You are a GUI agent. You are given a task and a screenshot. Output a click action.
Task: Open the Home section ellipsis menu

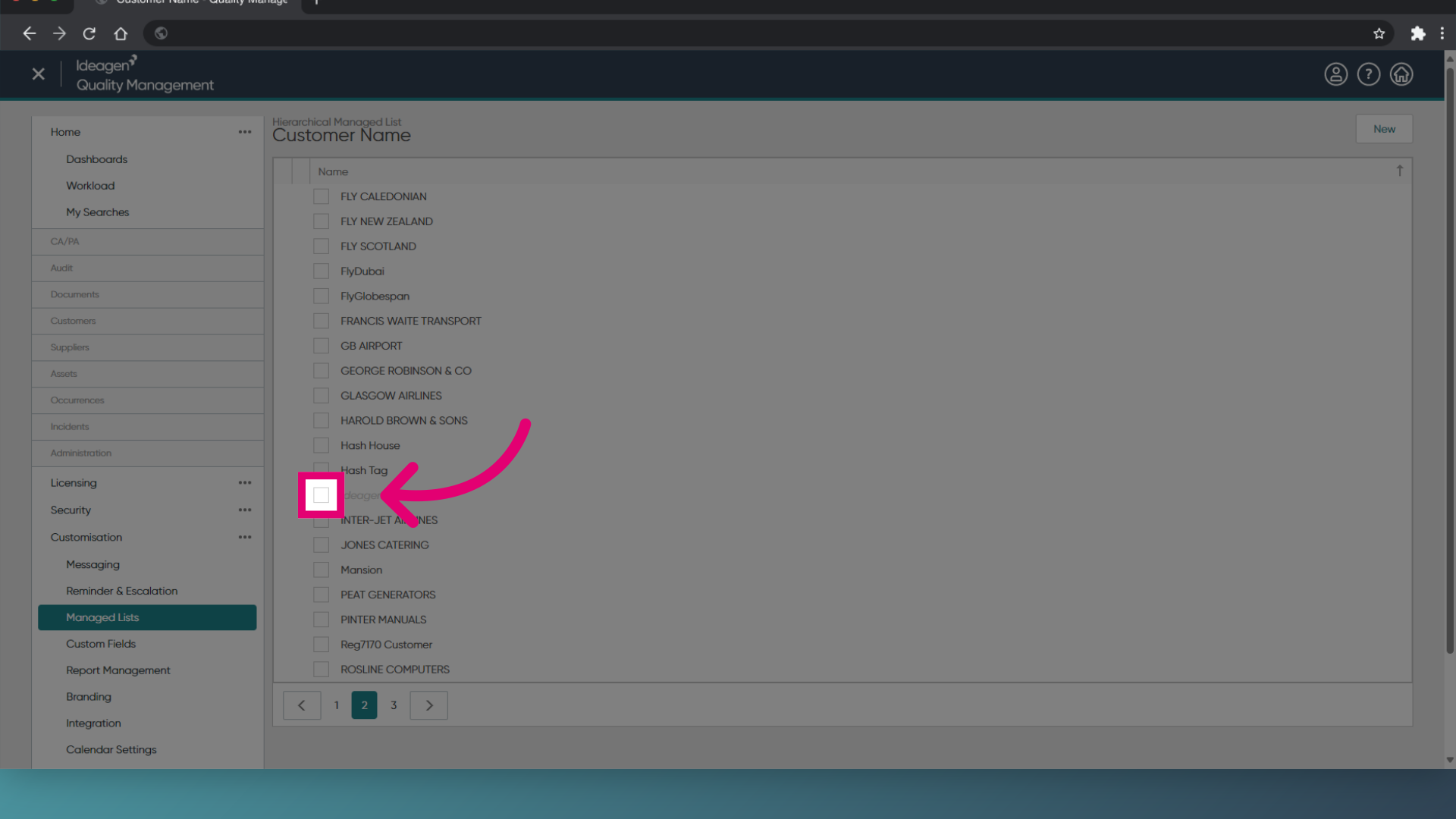click(244, 132)
